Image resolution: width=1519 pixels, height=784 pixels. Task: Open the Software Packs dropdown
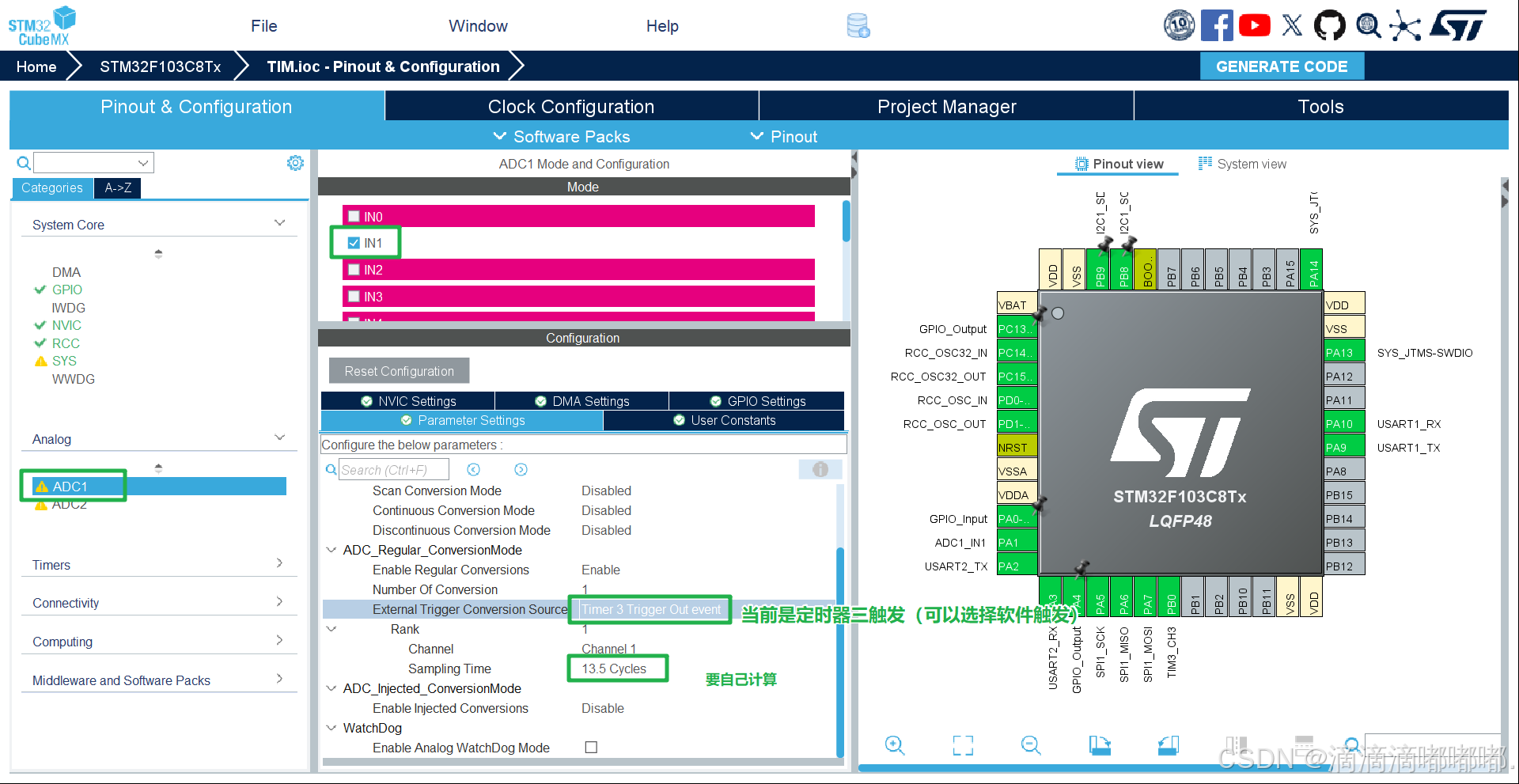pyautogui.click(x=562, y=137)
